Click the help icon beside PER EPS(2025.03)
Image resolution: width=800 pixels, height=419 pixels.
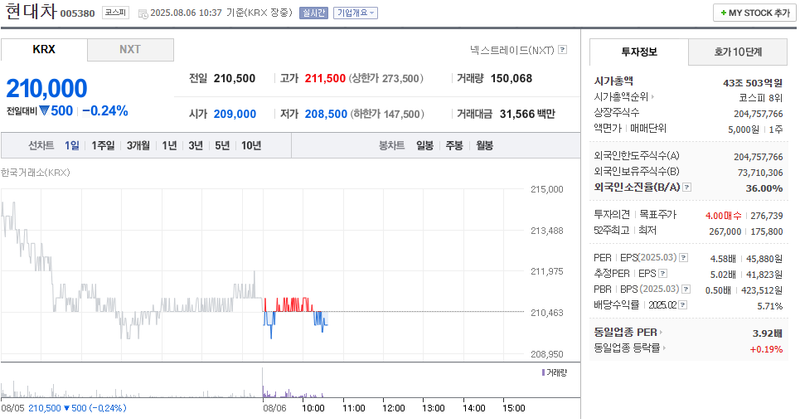pyautogui.click(x=684, y=258)
